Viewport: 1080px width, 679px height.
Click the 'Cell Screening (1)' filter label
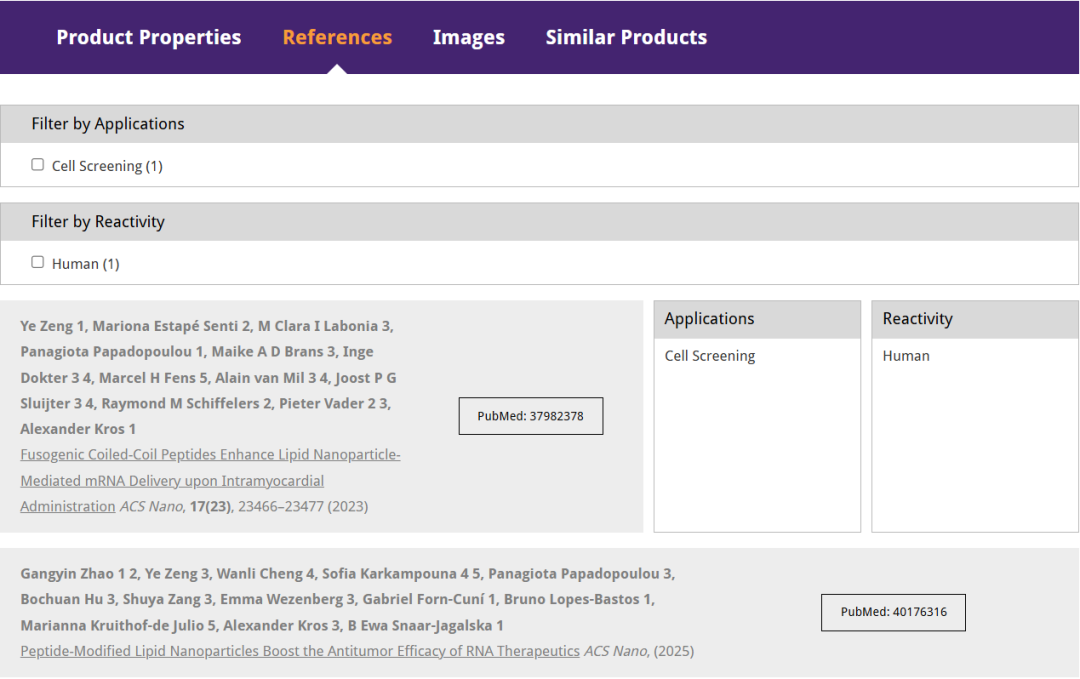click(x=107, y=166)
